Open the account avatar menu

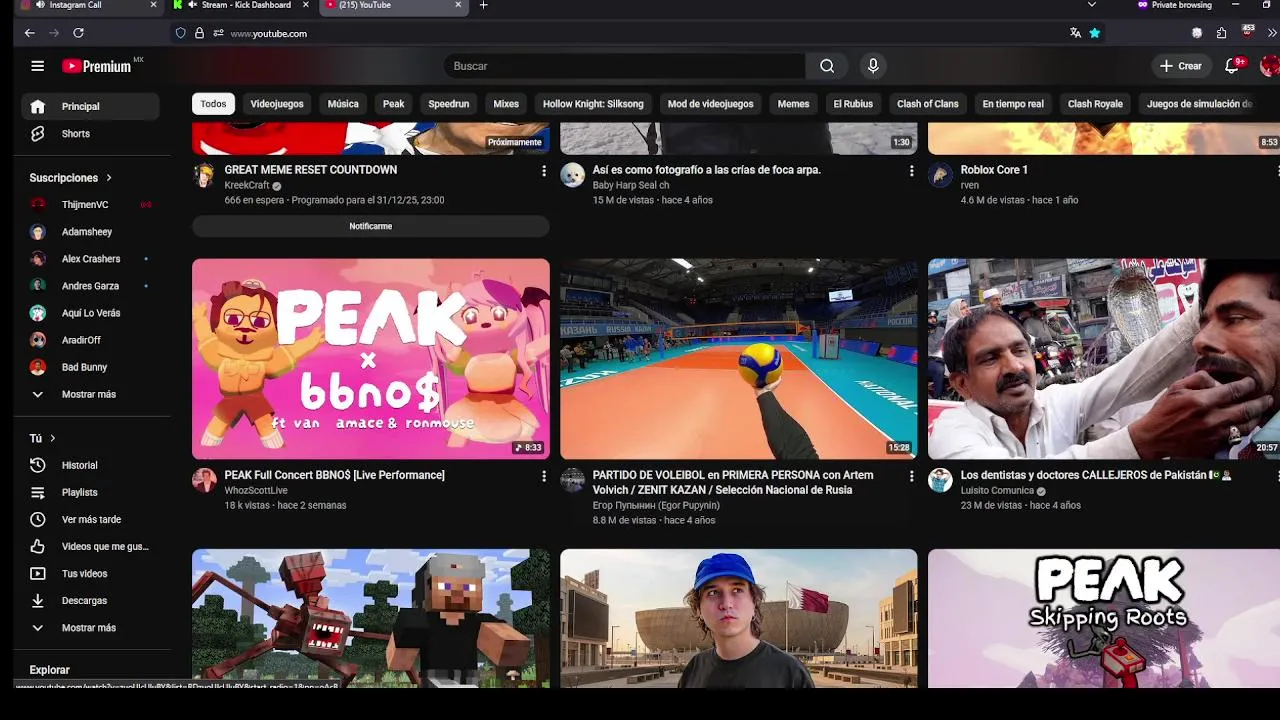(1269, 66)
